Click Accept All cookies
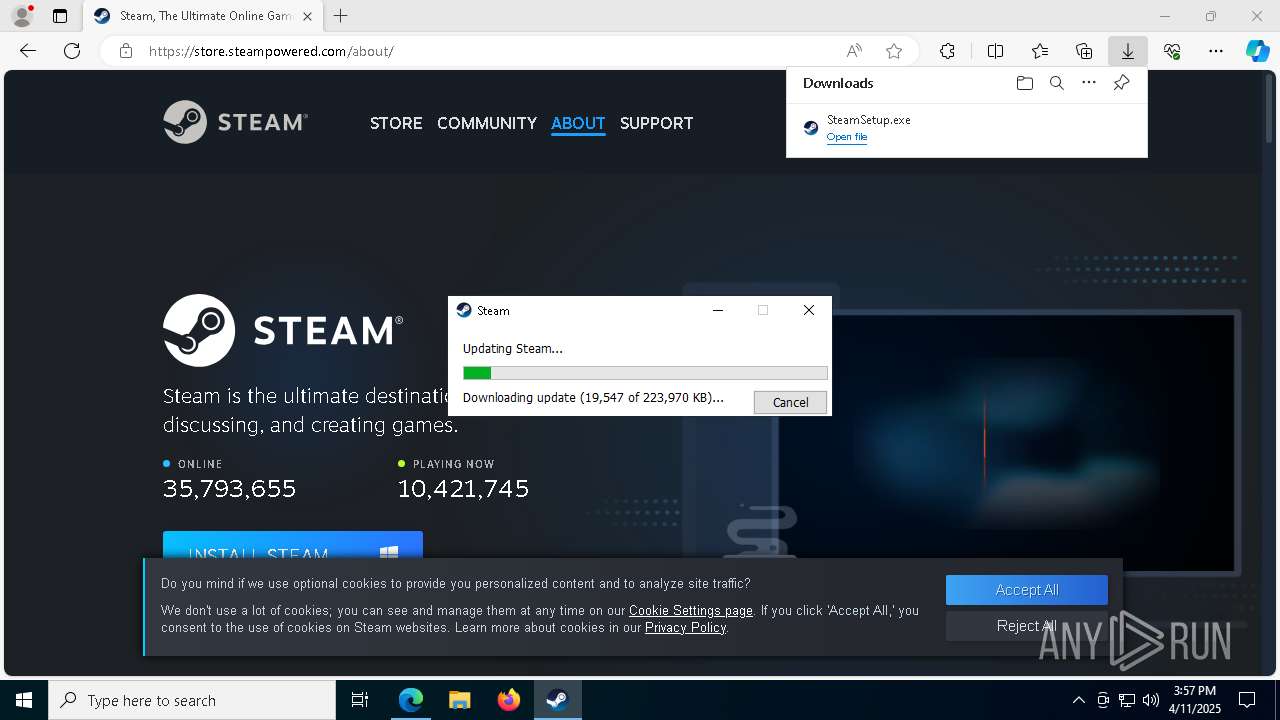 click(1027, 590)
